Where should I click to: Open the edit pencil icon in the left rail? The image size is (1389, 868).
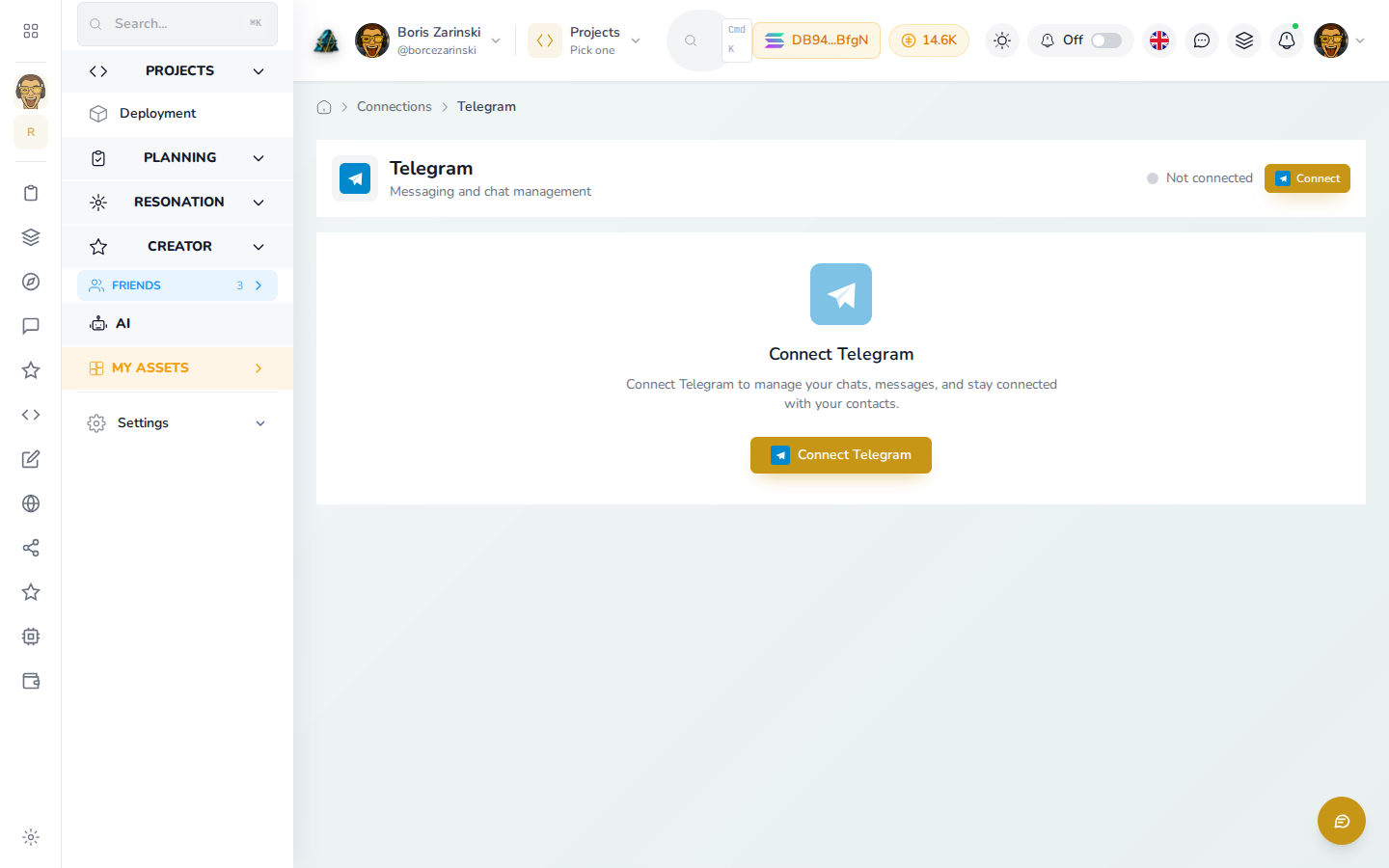31,459
